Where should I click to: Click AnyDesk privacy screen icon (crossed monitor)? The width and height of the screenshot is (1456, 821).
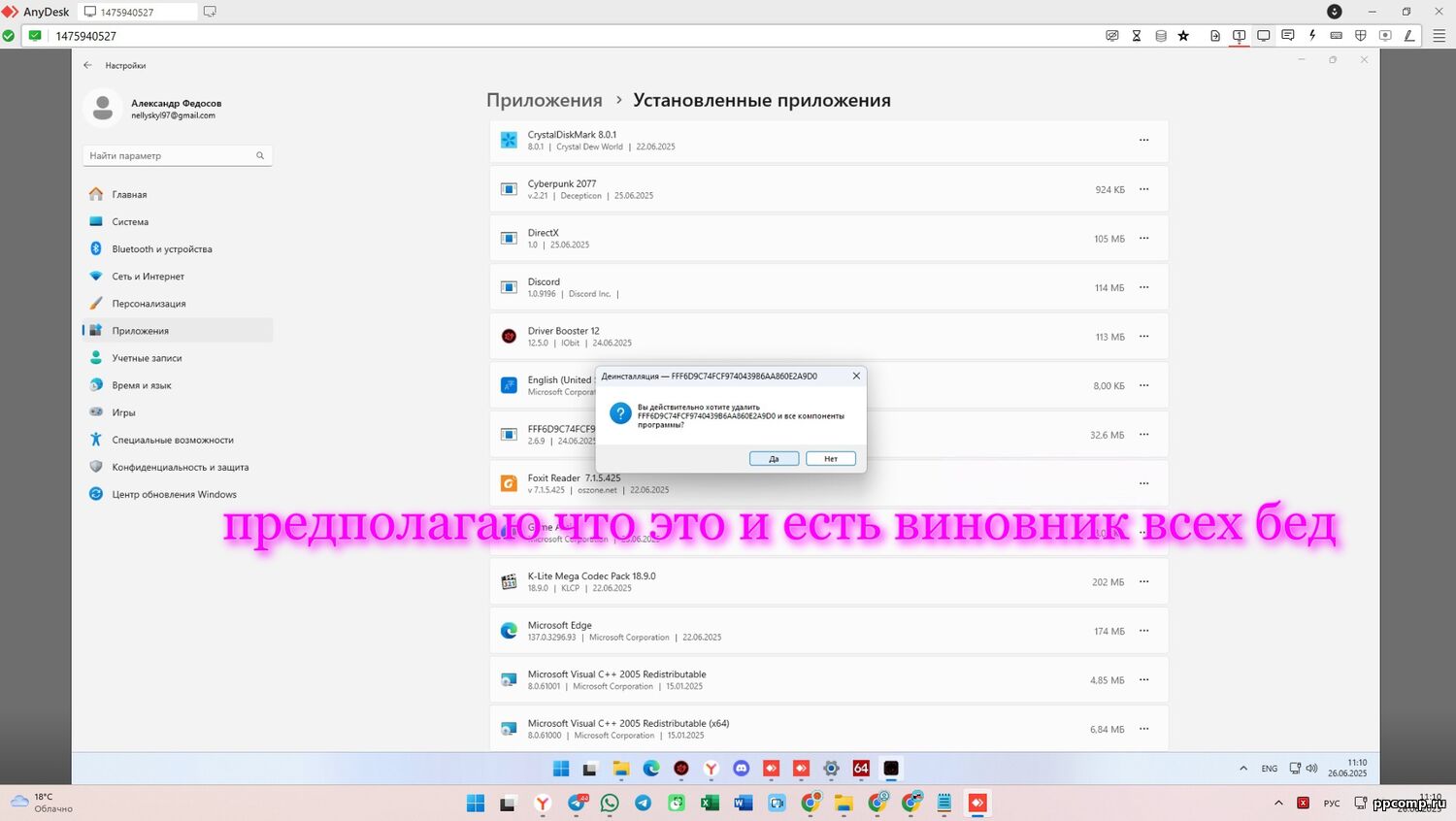1112,36
